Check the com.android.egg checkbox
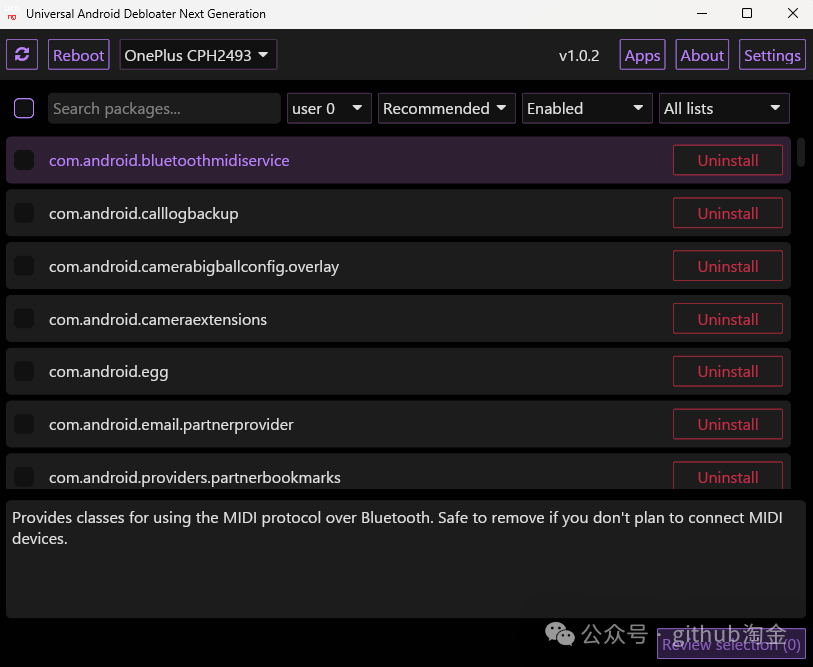Image resolution: width=813 pixels, height=667 pixels. coord(24,371)
